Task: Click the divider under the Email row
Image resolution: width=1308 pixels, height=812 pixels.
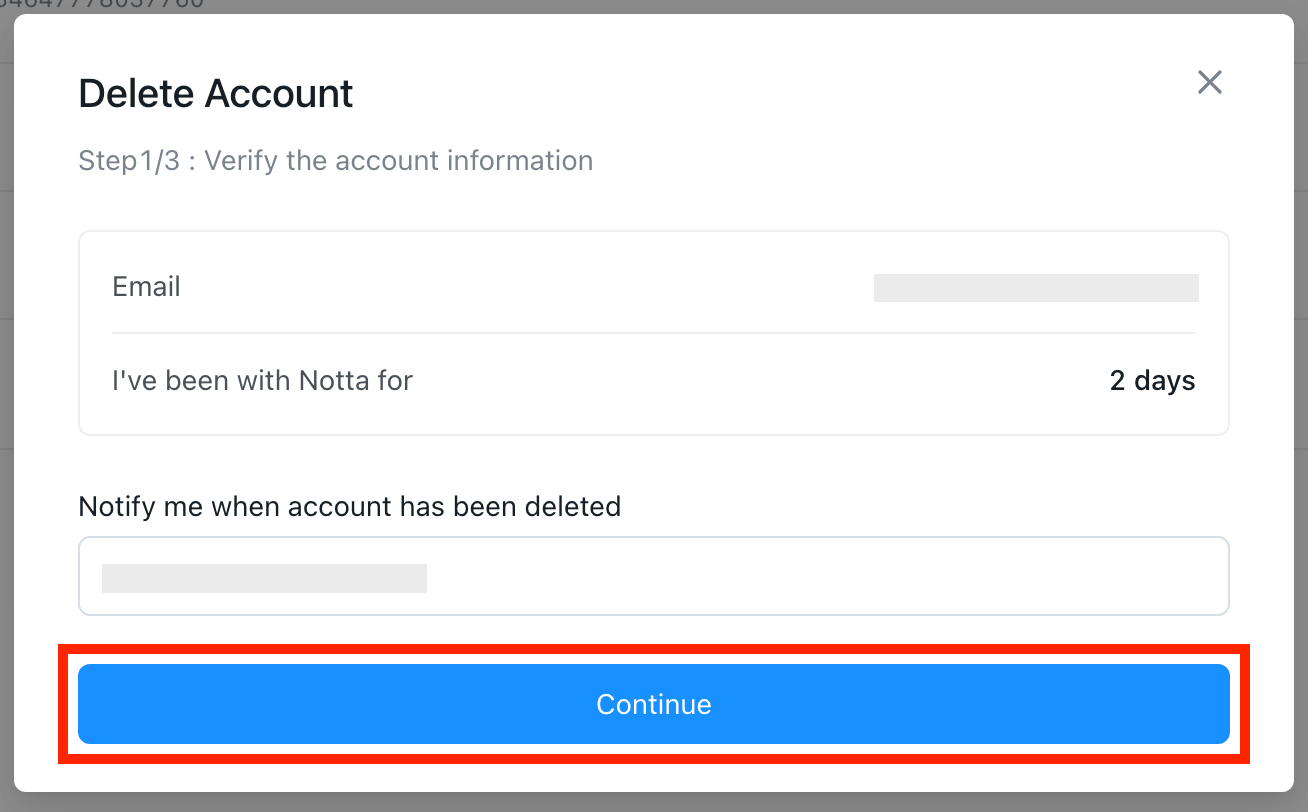Action: coord(653,333)
